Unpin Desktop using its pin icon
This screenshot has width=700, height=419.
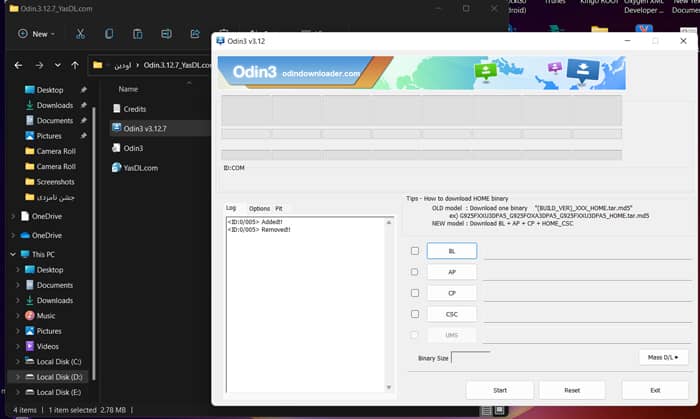coord(83,90)
